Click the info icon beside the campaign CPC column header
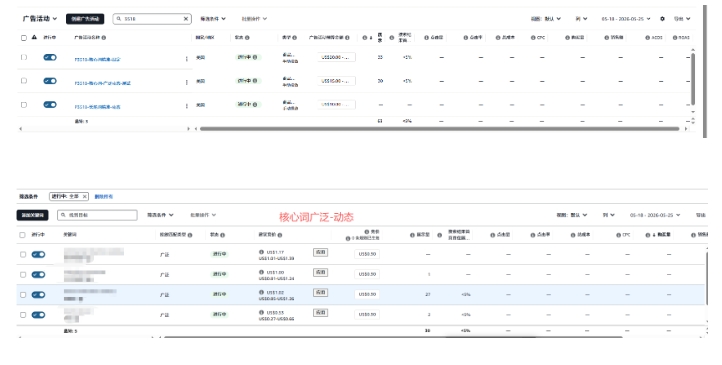The height and width of the screenshot is (365, 722). [x=533, y=38]
